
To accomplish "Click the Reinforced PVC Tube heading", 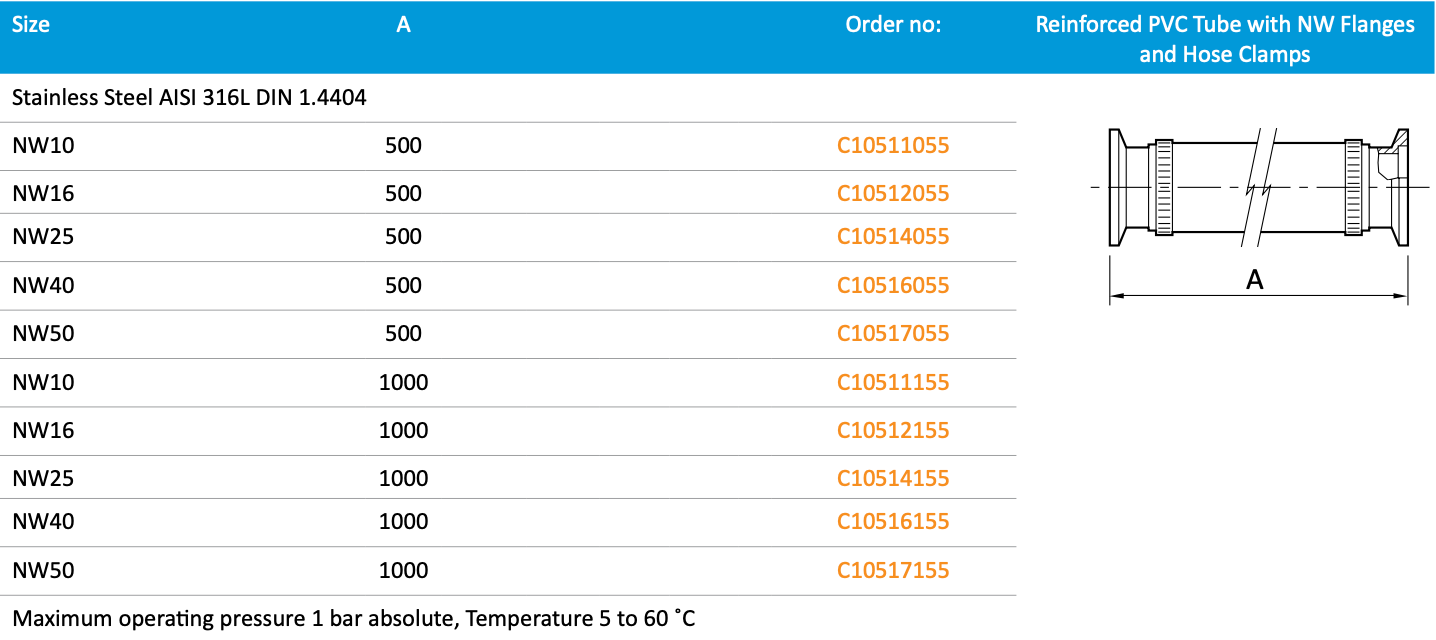I will pos(1225,38).
